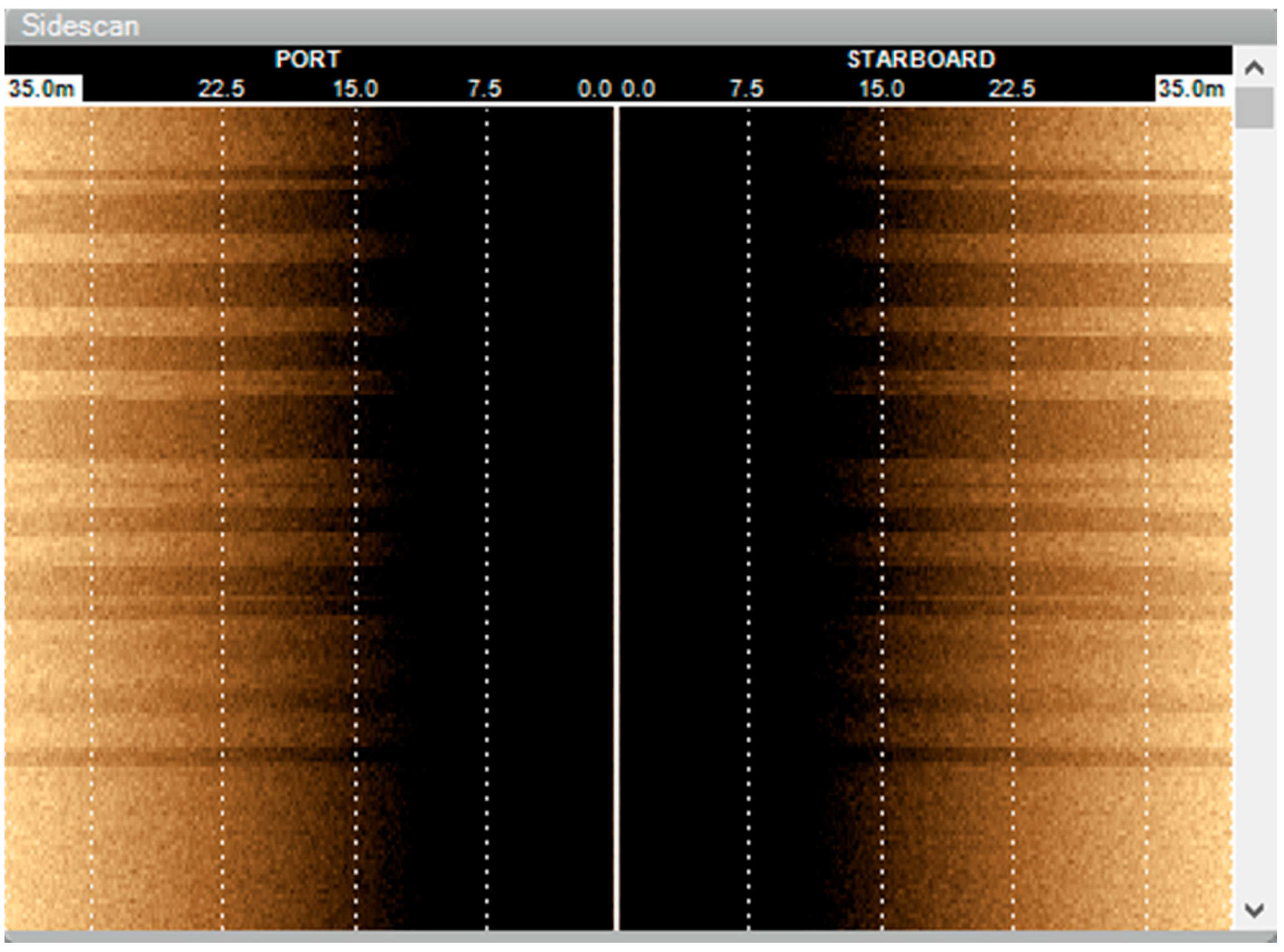The height and width of the screenshot is (952, 1284).
Task: Click the scroll down arrow
Action: [1255, 910]
